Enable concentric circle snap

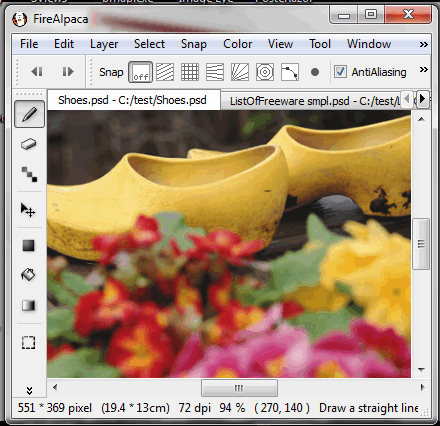pos(265,72)
